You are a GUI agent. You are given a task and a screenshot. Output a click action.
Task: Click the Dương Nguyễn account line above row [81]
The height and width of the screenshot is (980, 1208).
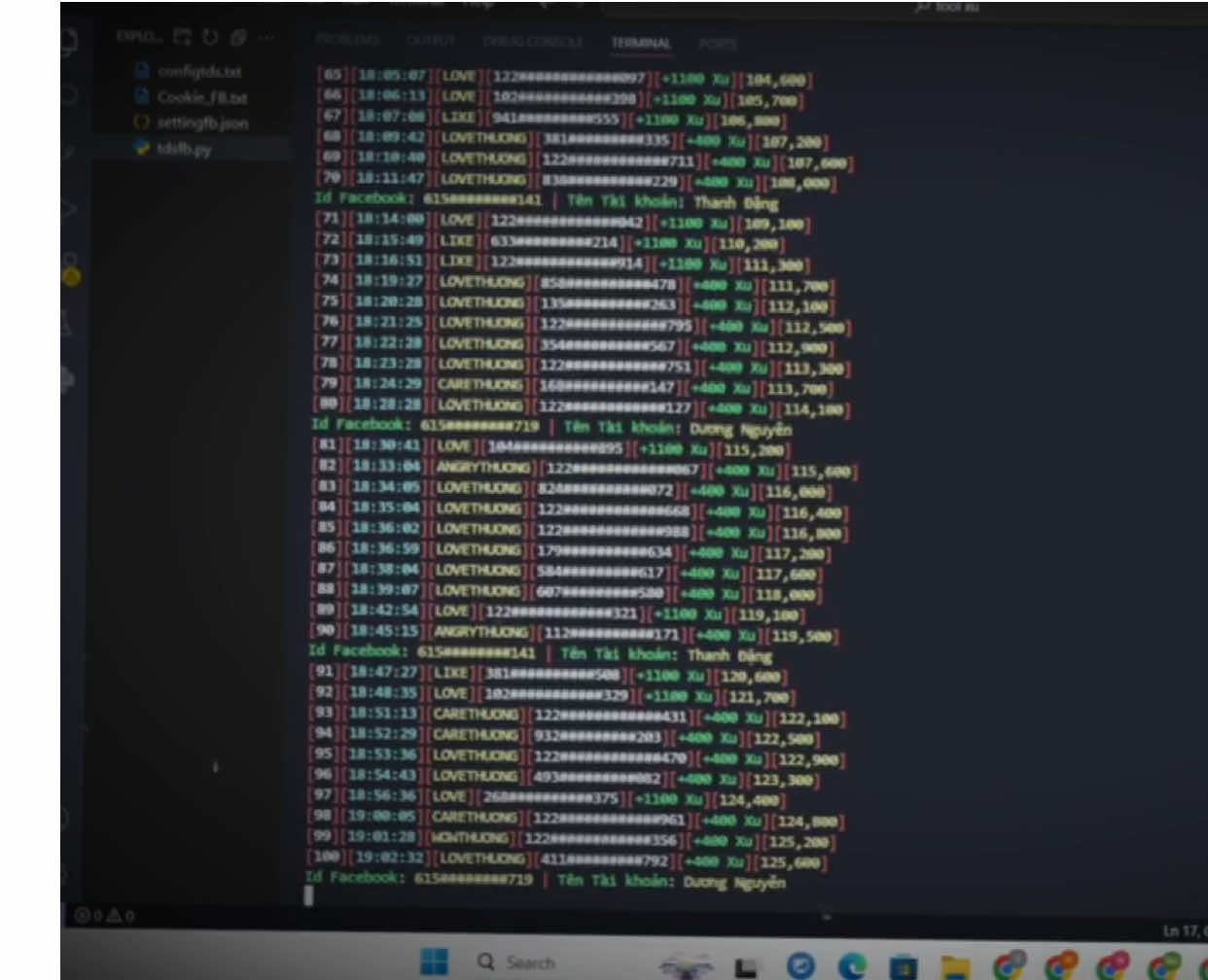[x=551, y=427]
